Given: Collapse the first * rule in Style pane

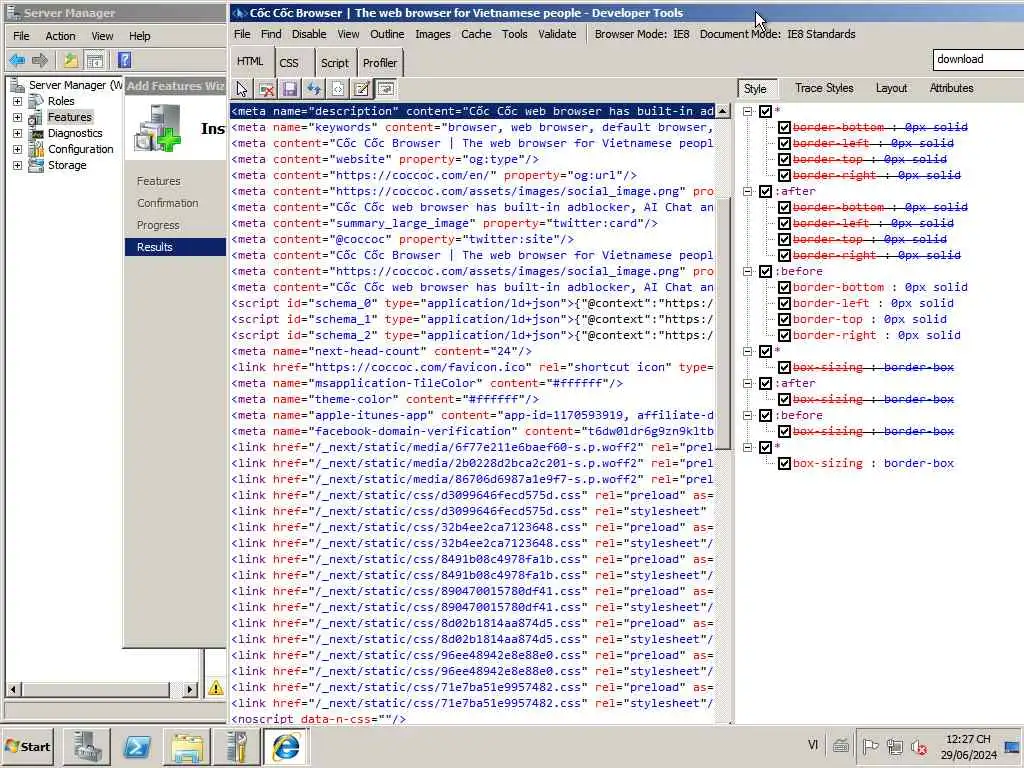Looking at the screenshot, I should click(748, 111).
